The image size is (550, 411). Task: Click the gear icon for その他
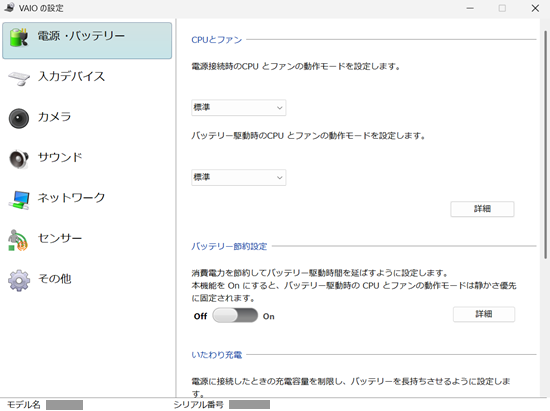[x=19, y=281]
